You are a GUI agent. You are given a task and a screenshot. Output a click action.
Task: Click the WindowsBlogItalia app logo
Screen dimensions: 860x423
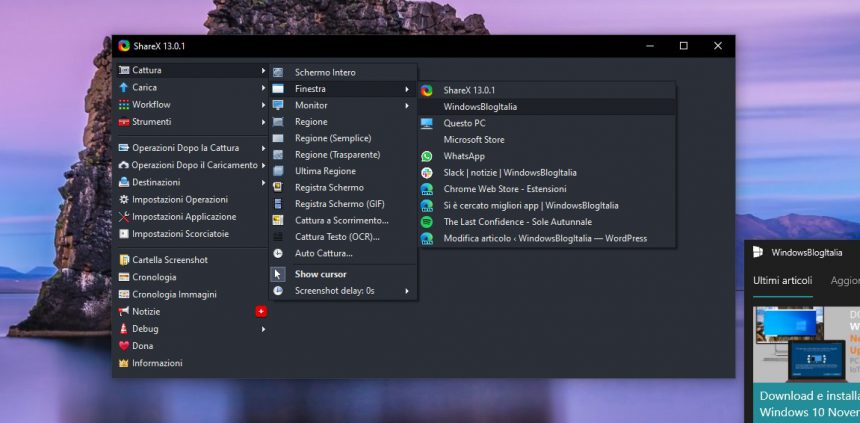pos(758,252)
